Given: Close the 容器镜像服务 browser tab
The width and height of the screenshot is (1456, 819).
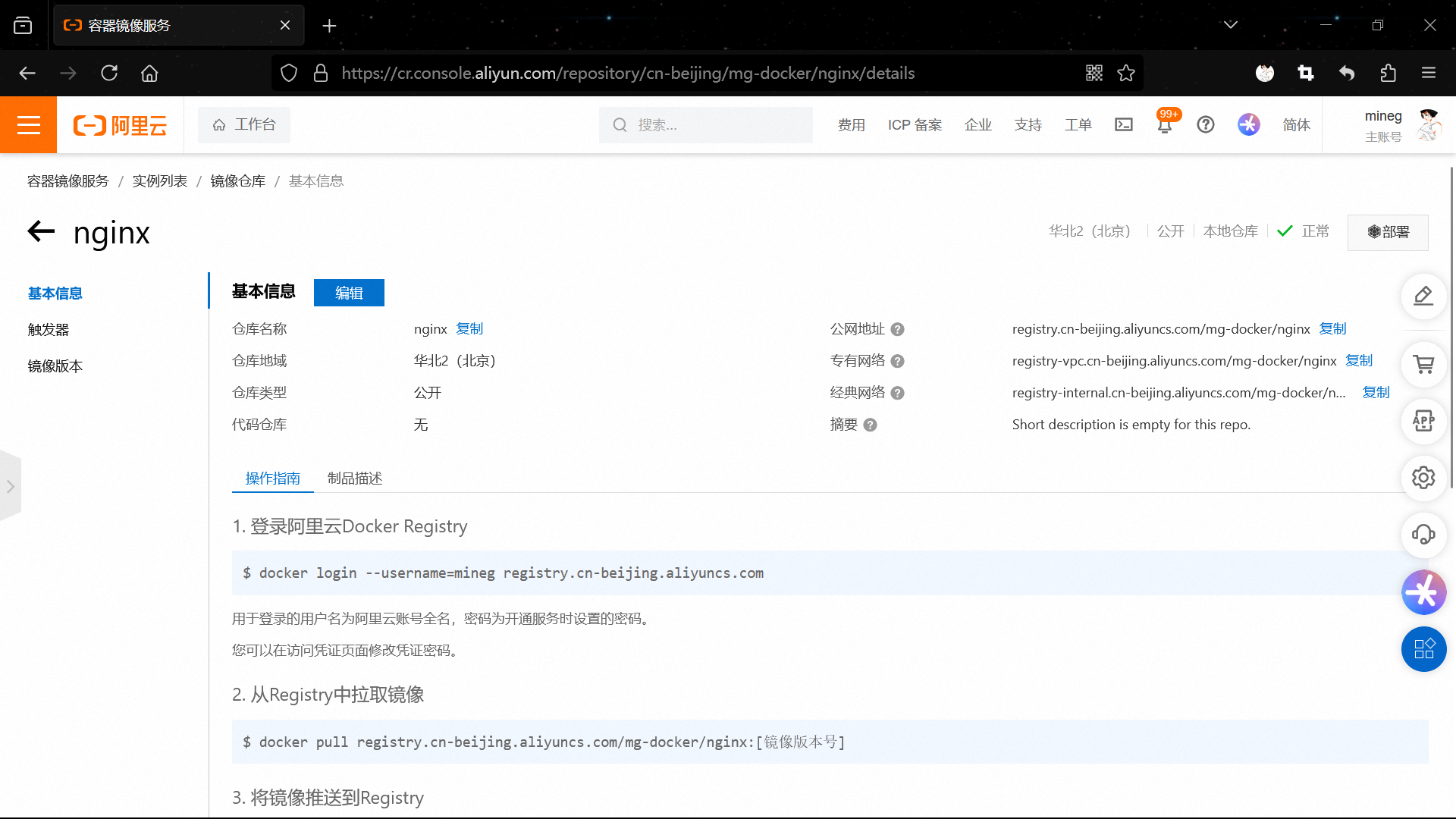Looking at the screenshot, I should (285, 25).
